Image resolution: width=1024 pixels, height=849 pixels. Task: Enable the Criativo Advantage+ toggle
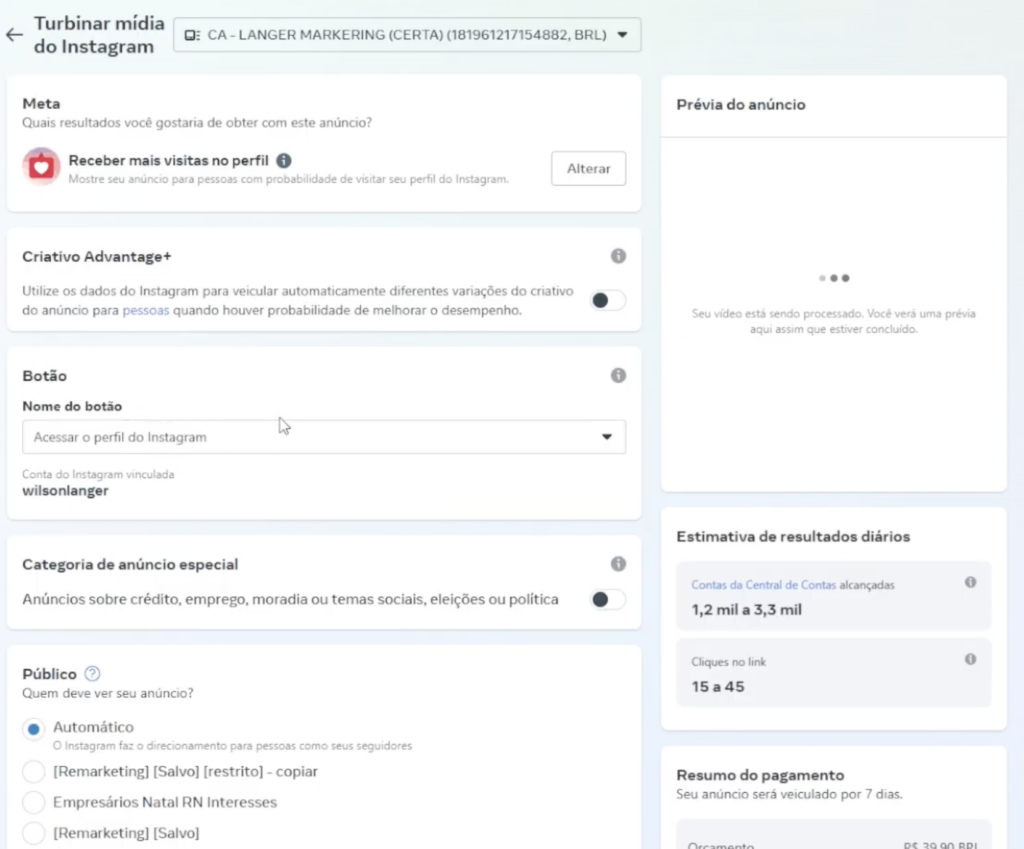click(607, 300)
